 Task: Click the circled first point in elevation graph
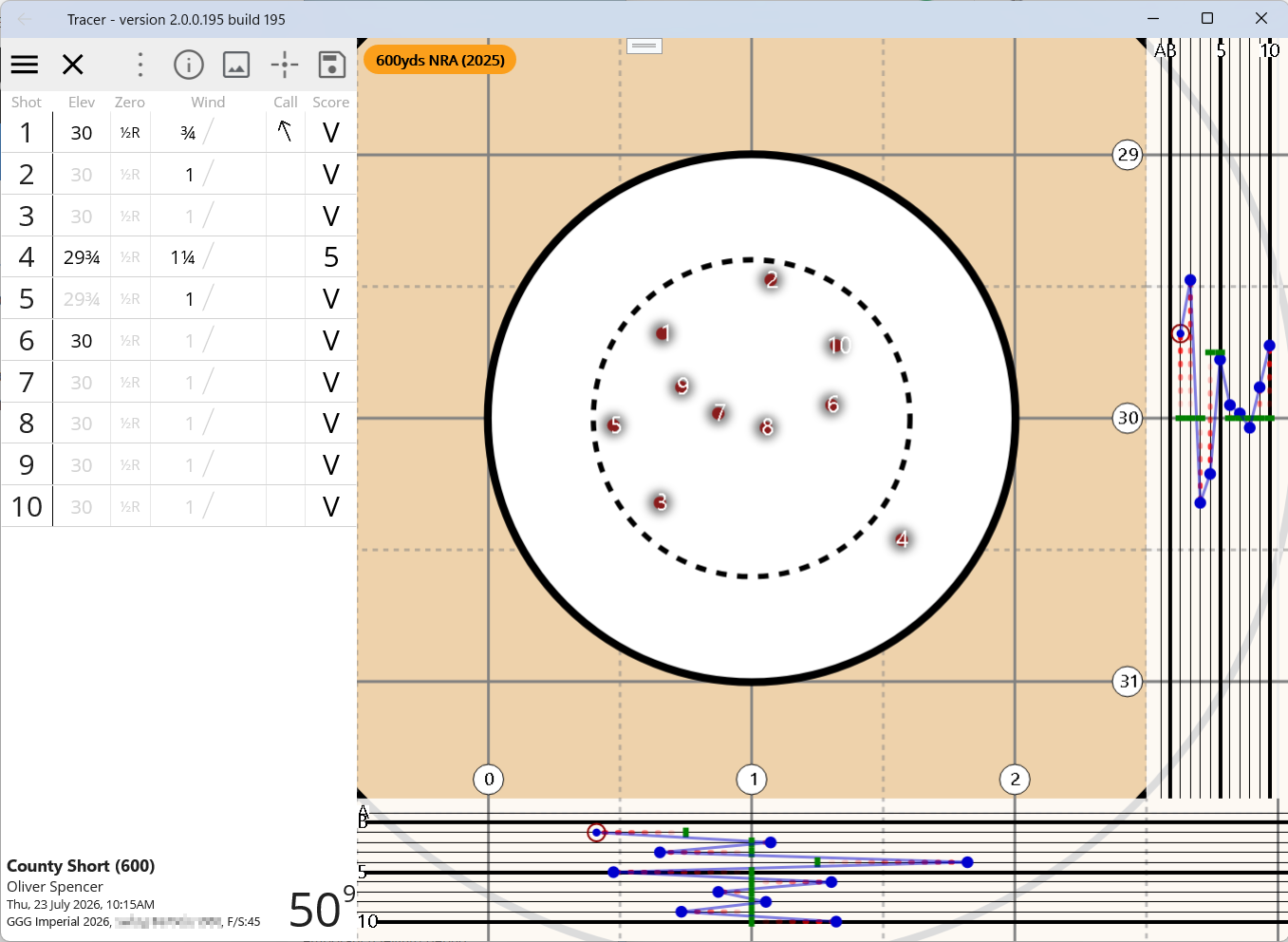click(1180, 333)
